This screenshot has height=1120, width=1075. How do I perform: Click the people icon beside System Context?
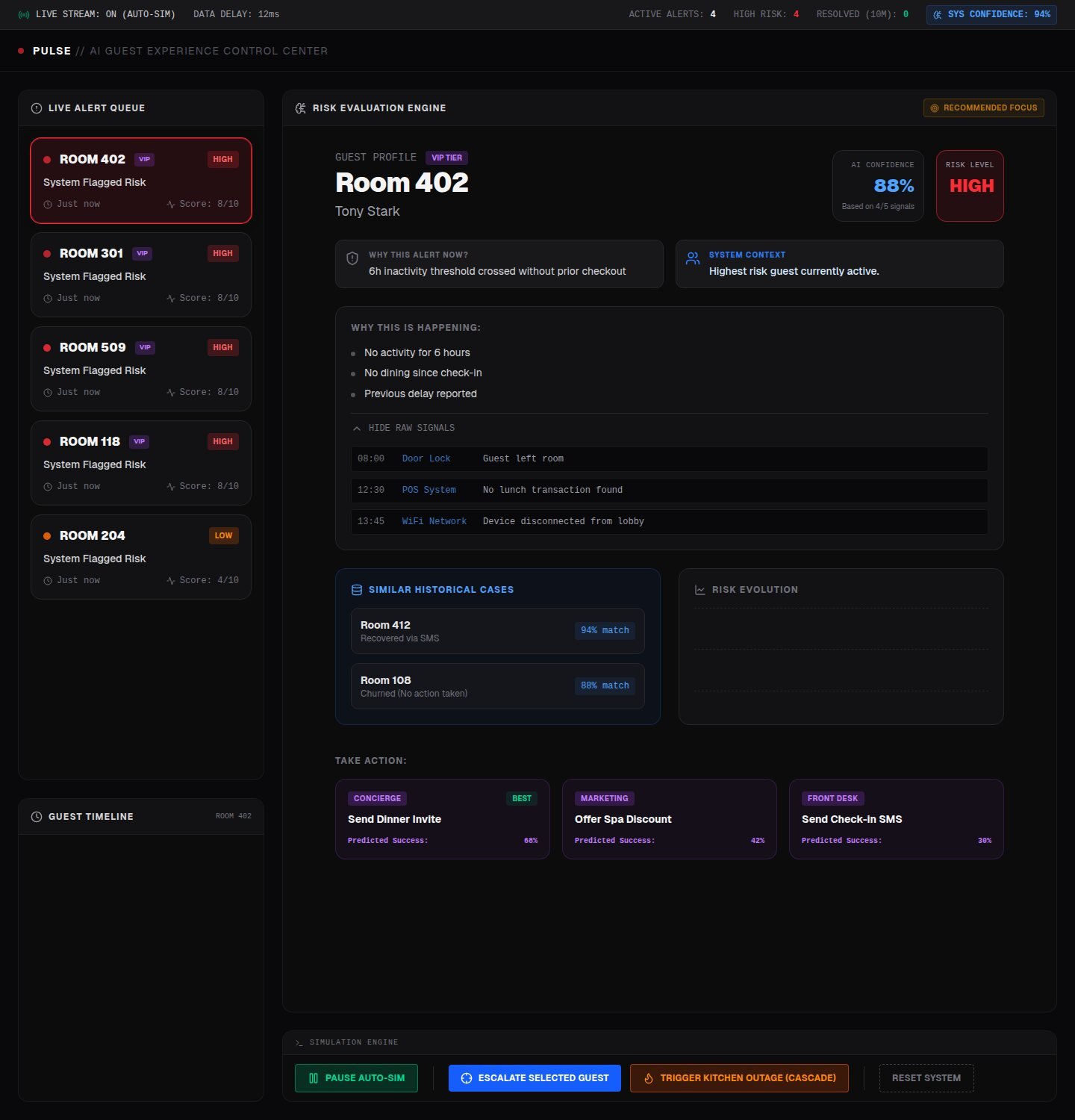(693, 258)
